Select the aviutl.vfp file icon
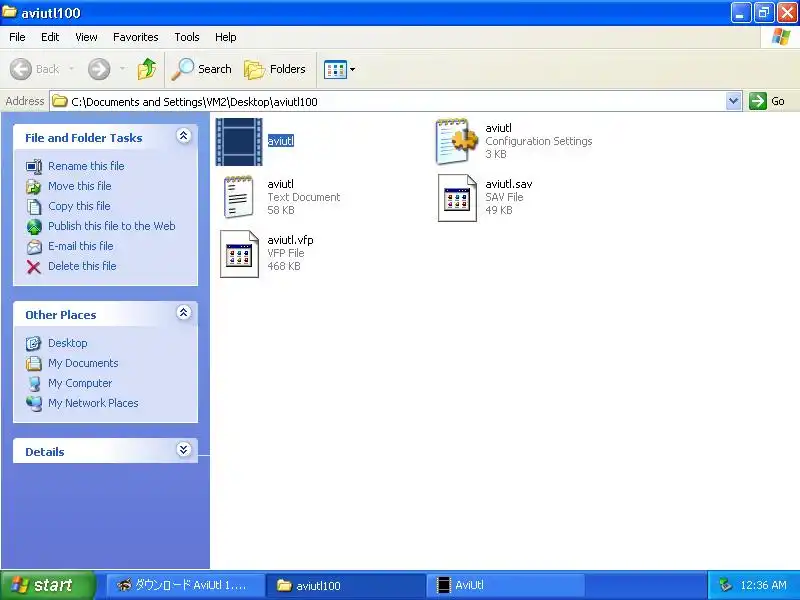 click(x=239, y=254)
